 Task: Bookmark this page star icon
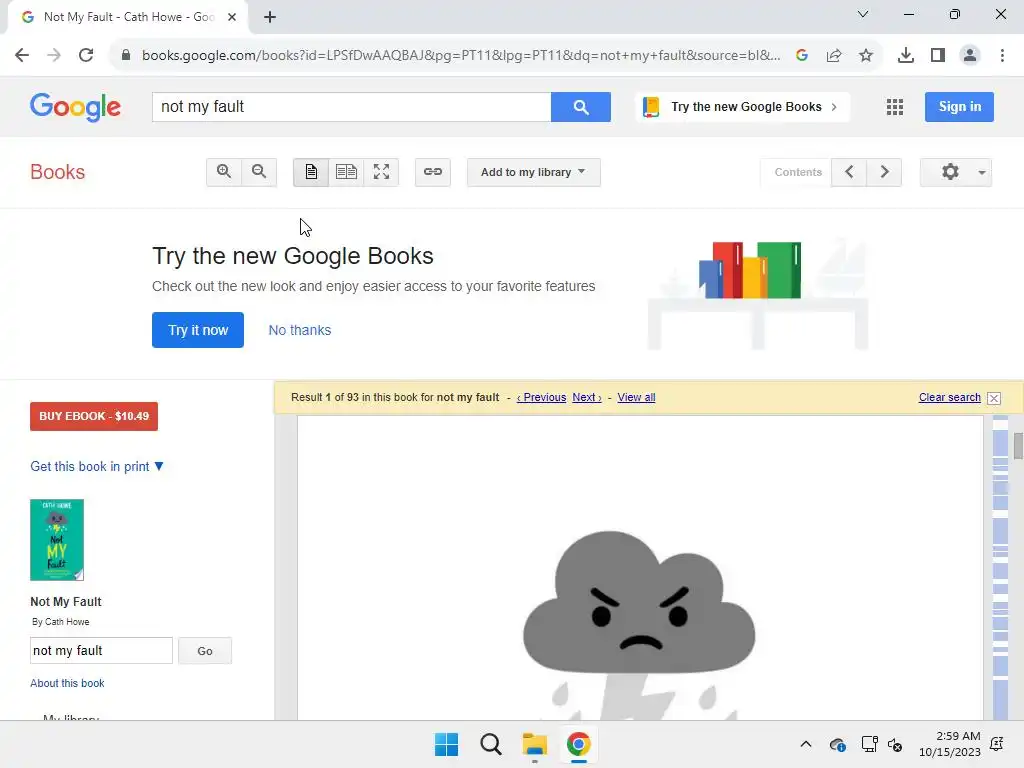tap(866, 56)
